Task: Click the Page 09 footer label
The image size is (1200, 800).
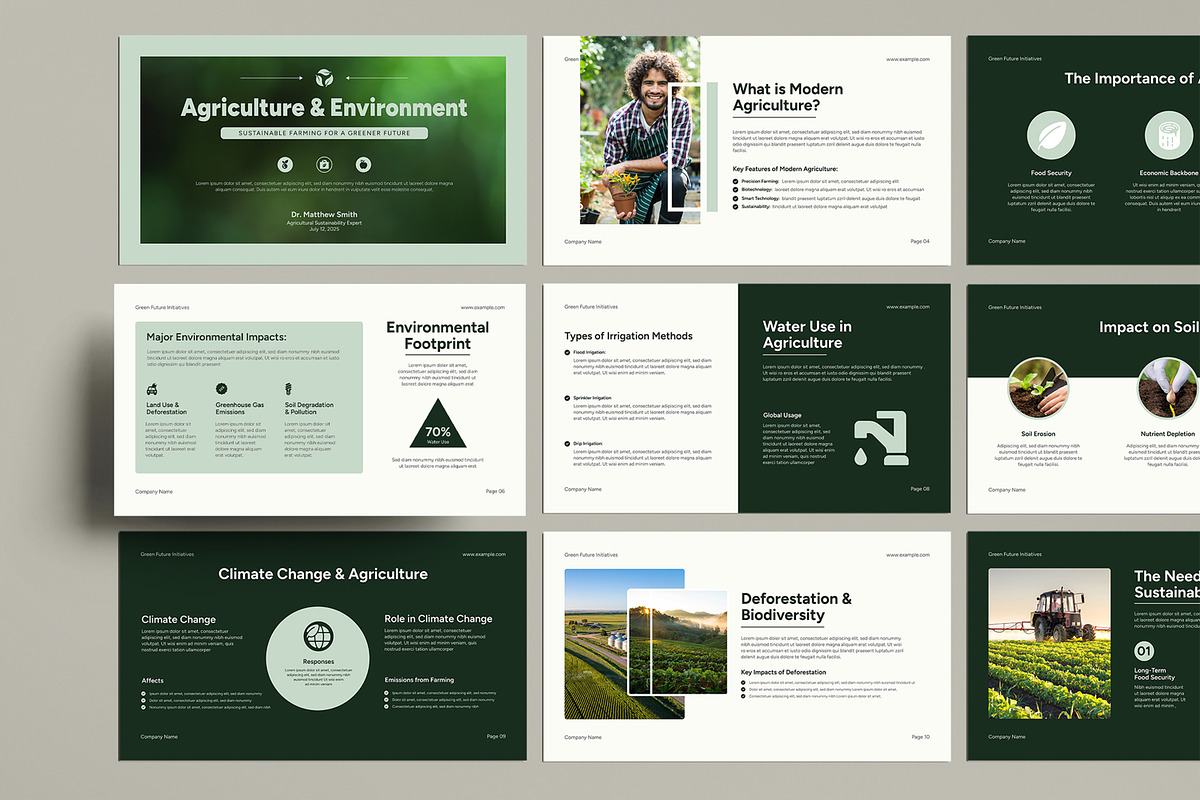Action: pyautogui.click(x=496, y=736)
